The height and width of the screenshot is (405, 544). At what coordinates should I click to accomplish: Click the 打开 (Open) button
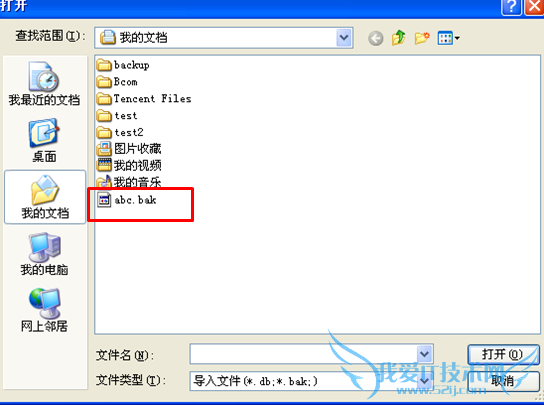(503, 354)
